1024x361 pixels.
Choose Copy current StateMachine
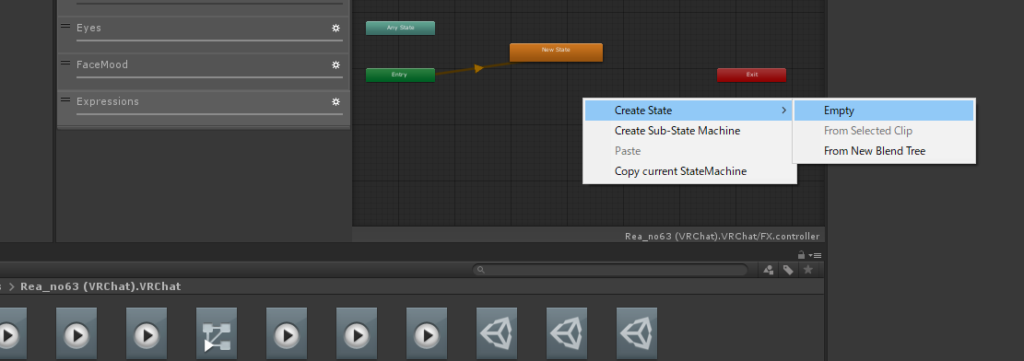[680, 171]
